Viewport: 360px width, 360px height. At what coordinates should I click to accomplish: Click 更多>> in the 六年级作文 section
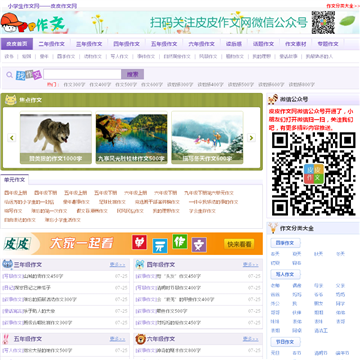tap(251, 339)
